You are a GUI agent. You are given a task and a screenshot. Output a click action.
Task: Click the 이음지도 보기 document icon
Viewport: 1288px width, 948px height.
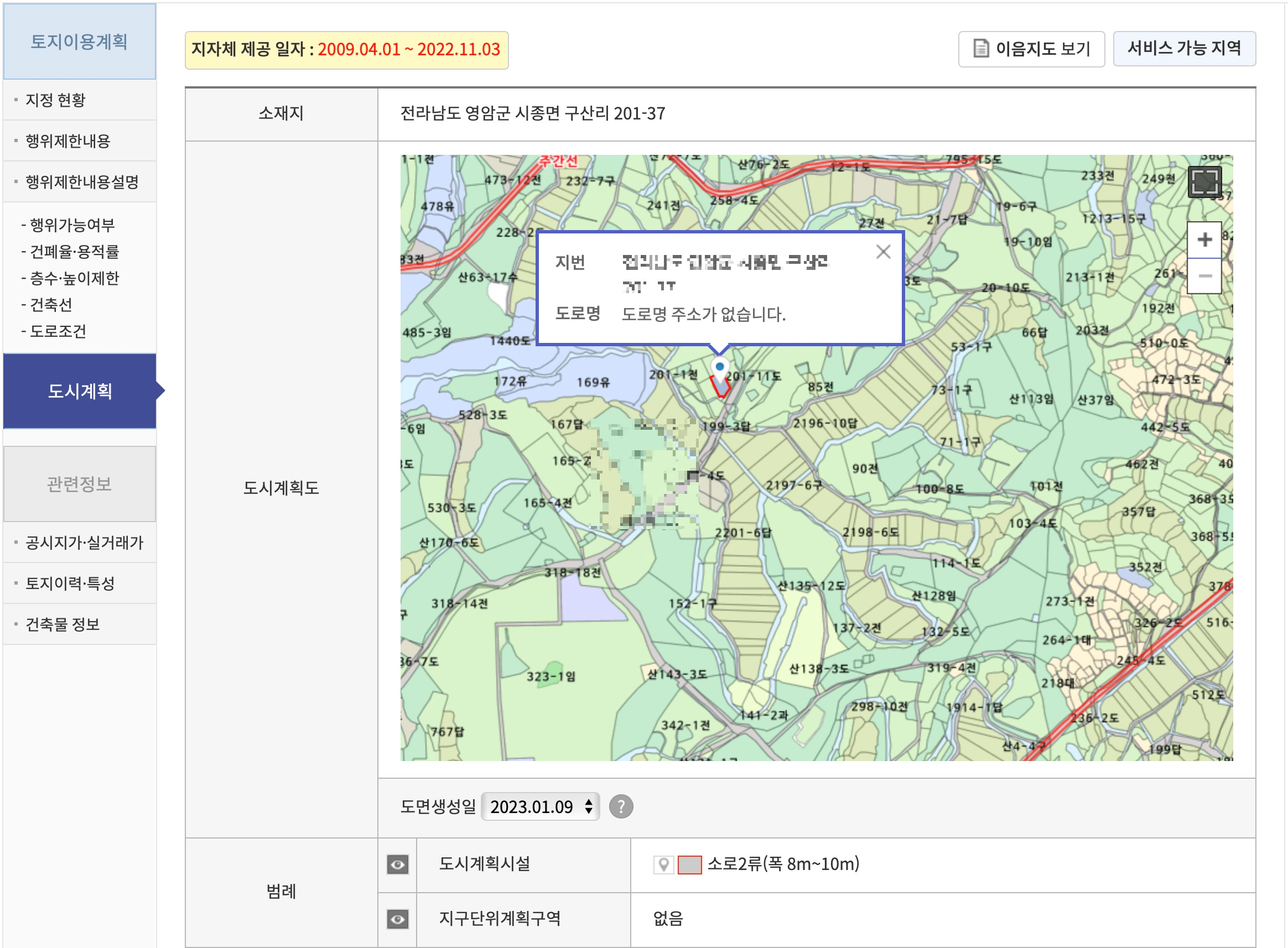click(983, 49)
